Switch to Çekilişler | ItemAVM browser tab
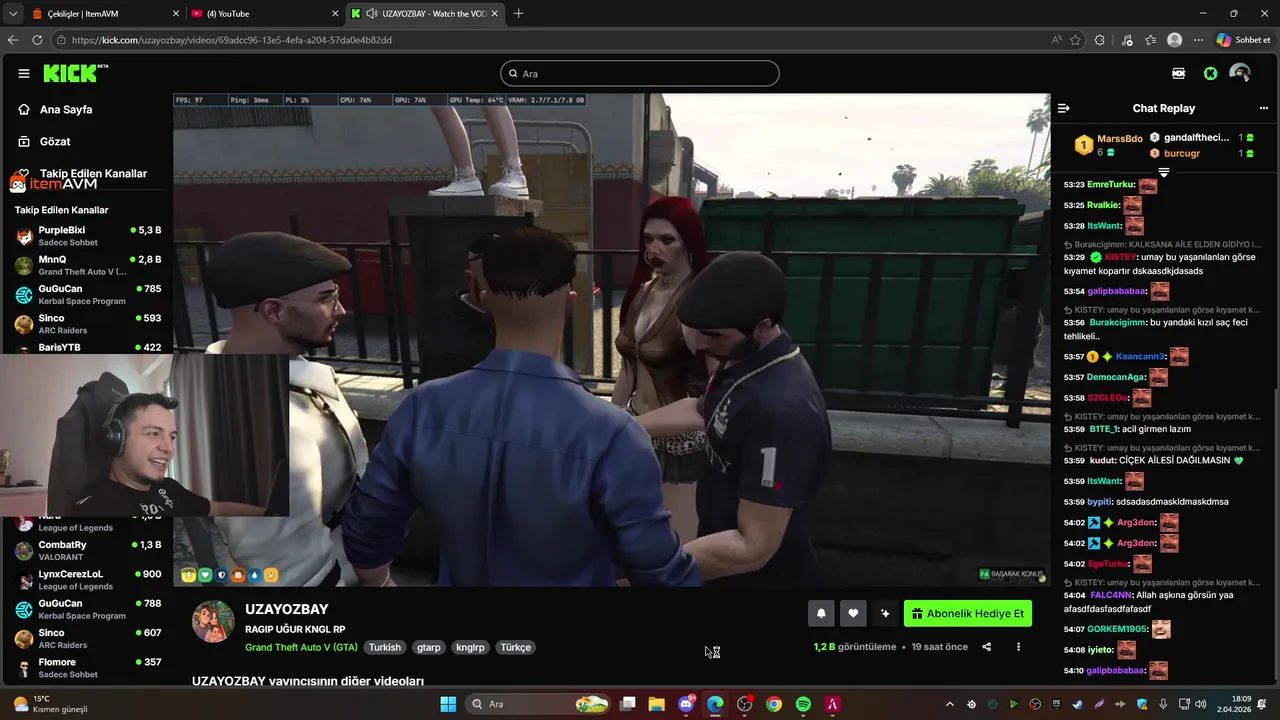The height and width of the screenshot is (720, 1280). [106, 13]
